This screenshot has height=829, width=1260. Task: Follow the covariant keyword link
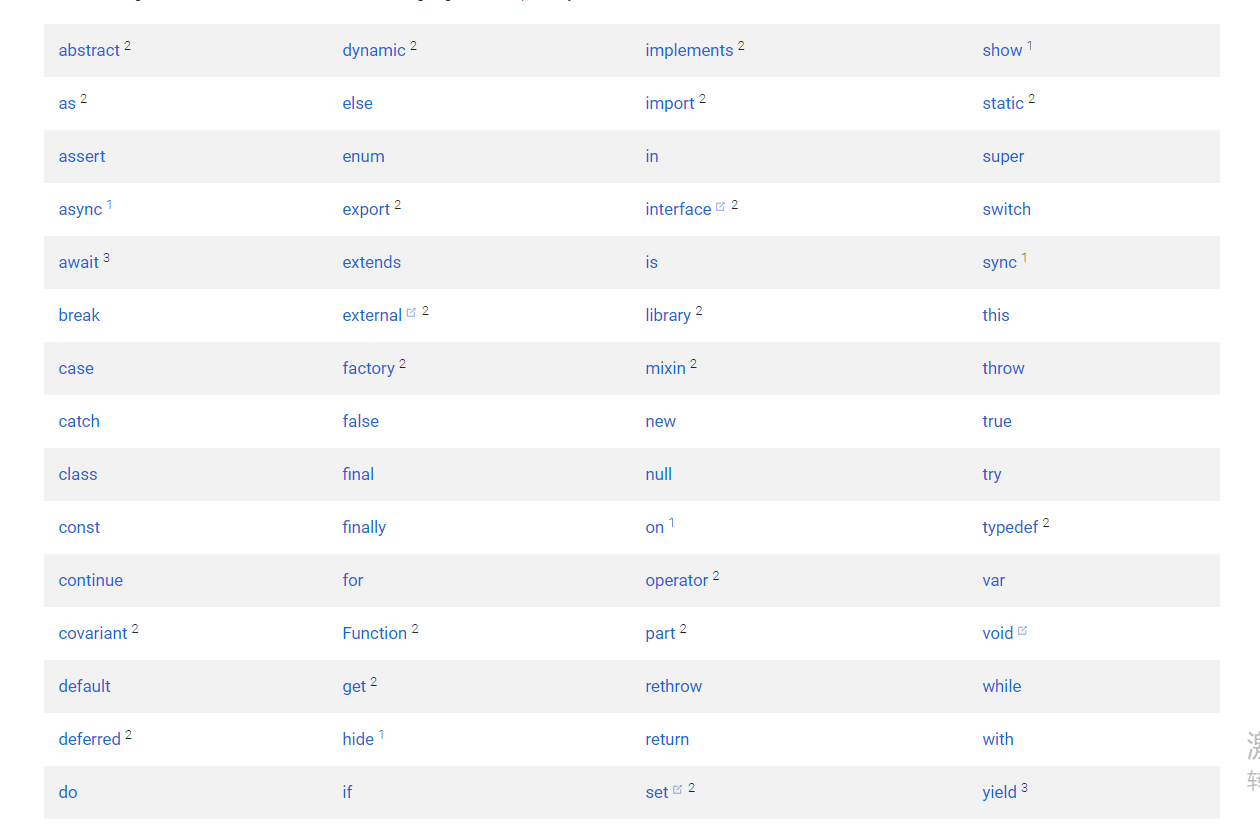click(x=93, y=633)
